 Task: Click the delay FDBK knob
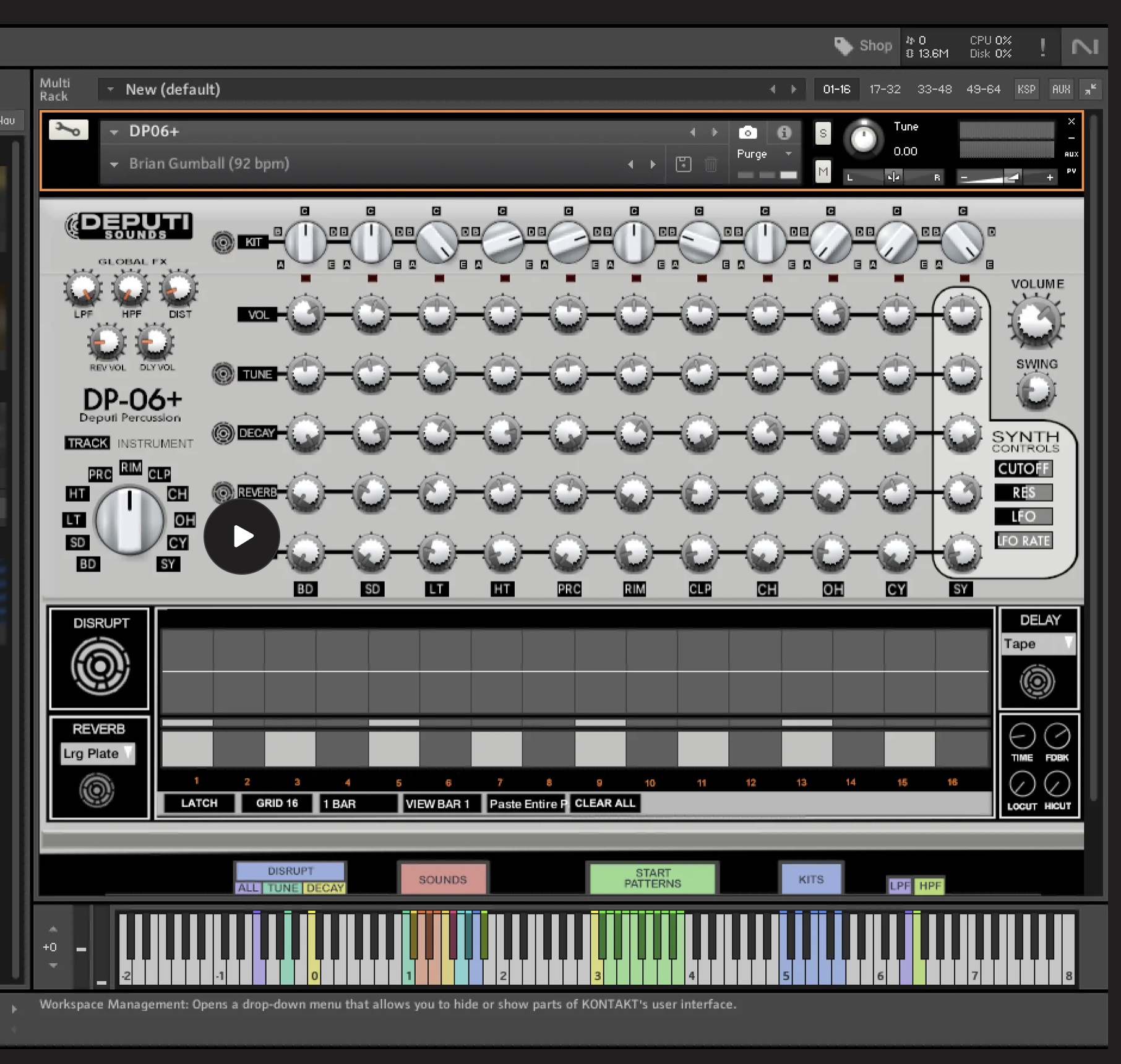(x=1057, y=736)
